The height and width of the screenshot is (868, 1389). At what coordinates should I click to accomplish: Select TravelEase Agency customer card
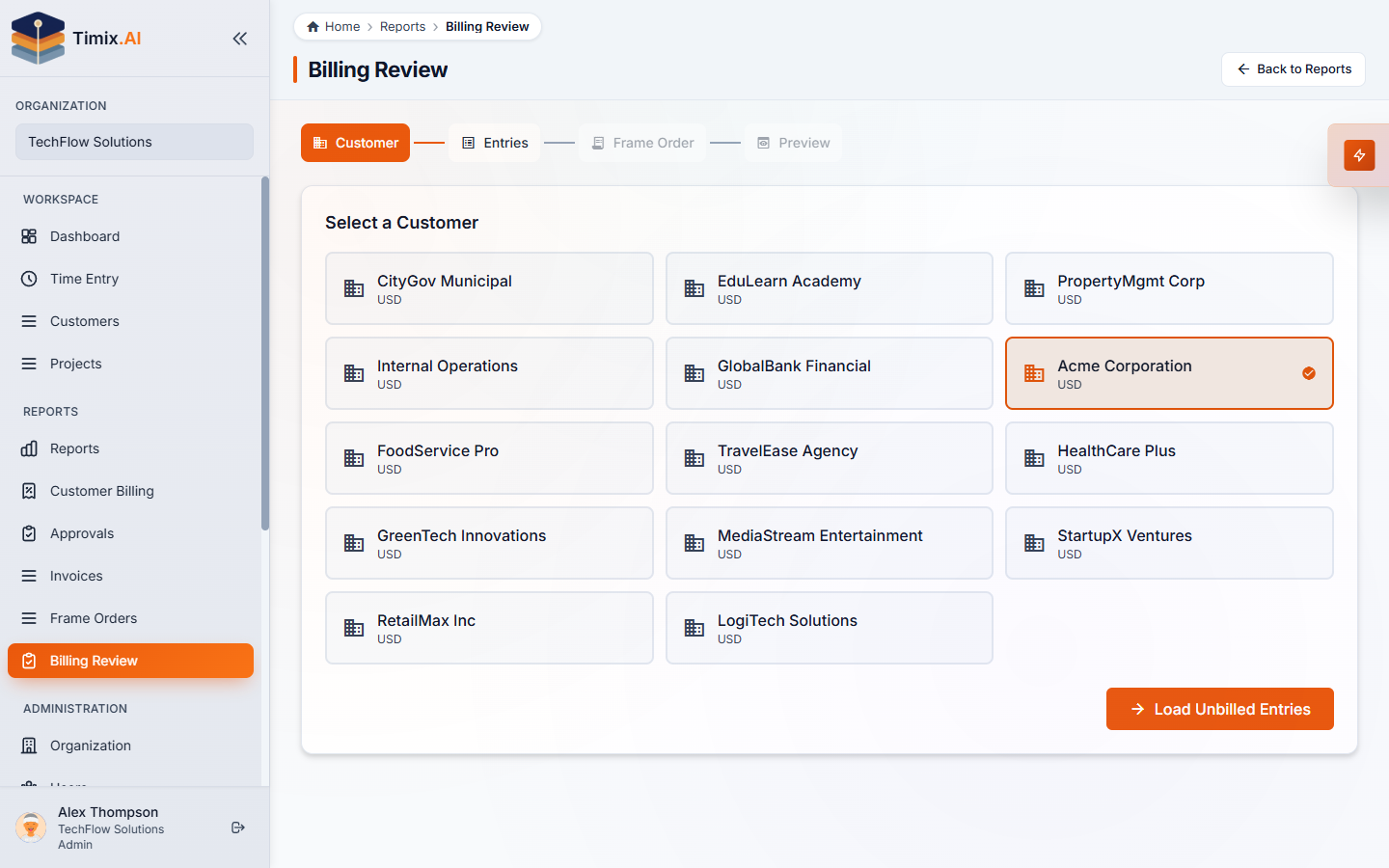[x=830, y=458]
